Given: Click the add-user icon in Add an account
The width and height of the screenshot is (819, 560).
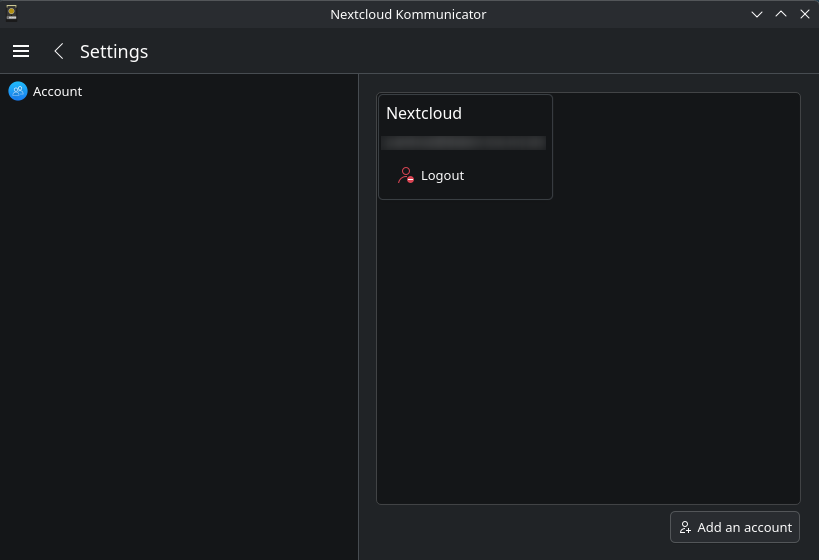Looking at the screenshot, I should (685, 527).
